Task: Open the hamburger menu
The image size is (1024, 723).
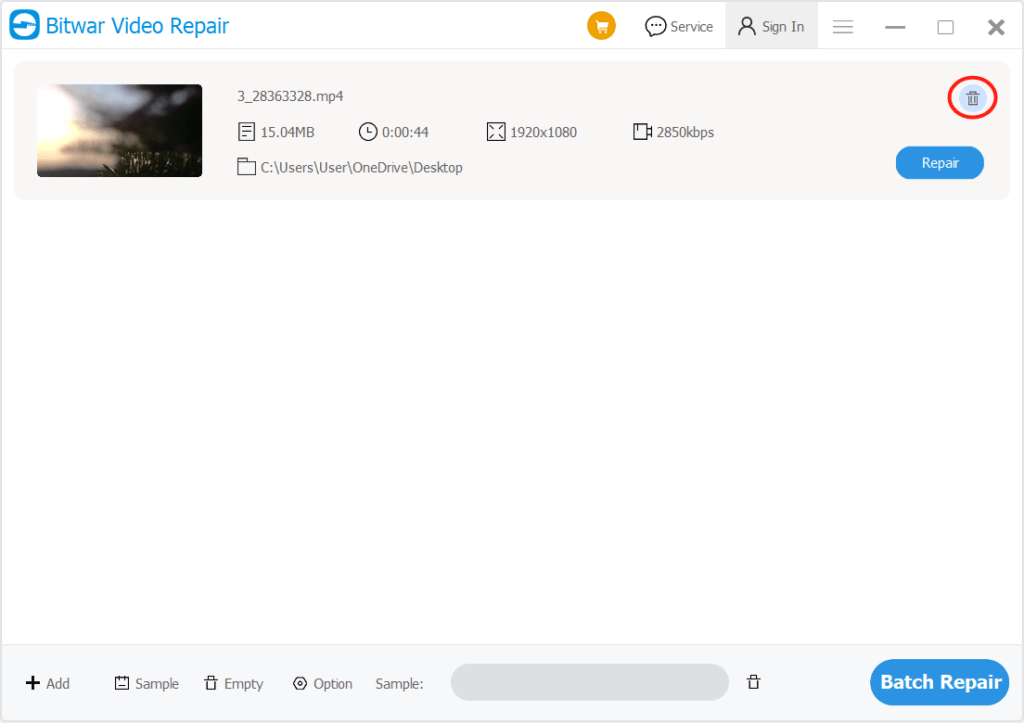Action: coord(842,27)
